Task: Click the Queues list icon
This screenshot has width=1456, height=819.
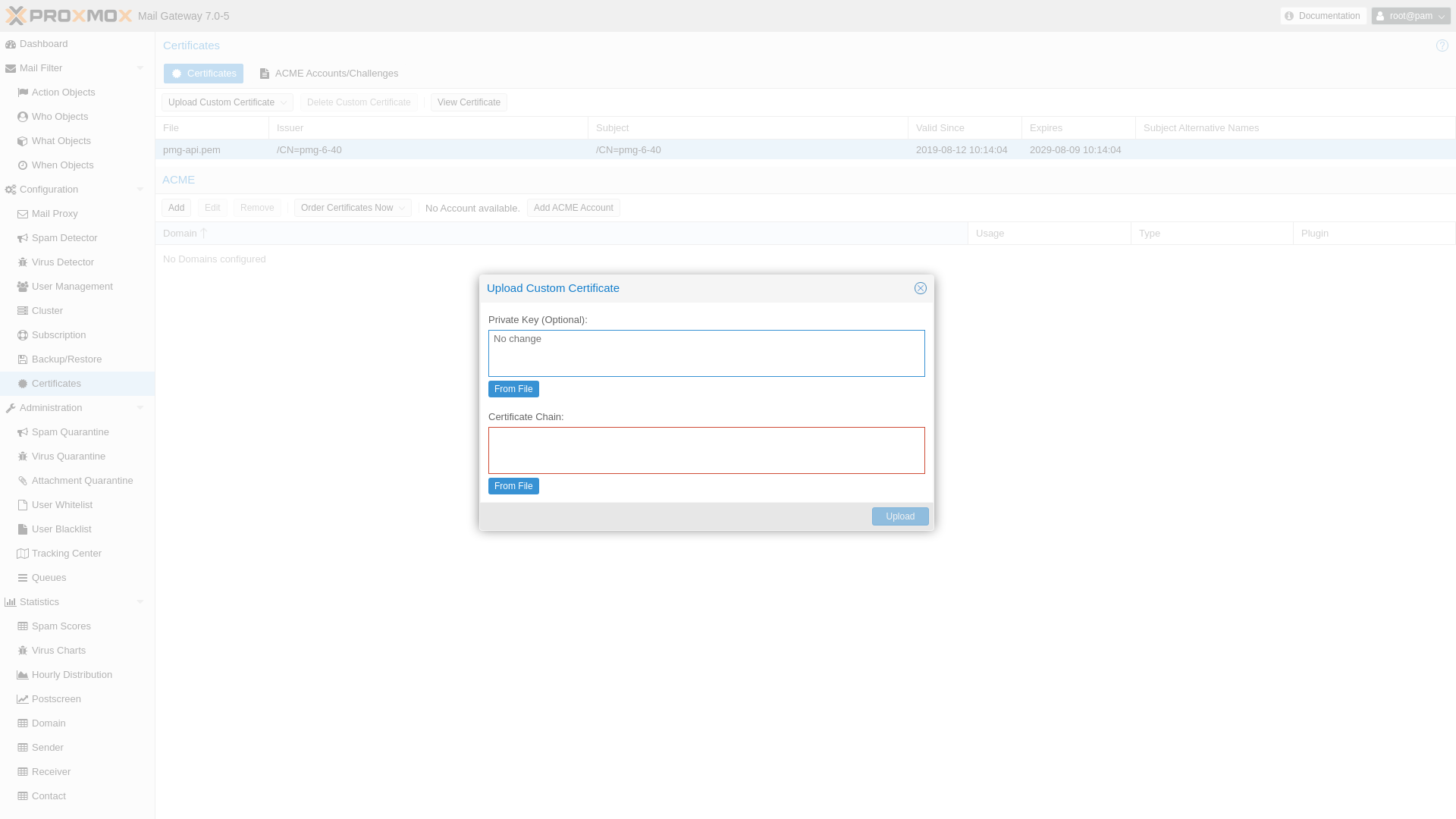Action: pos(23,578)
